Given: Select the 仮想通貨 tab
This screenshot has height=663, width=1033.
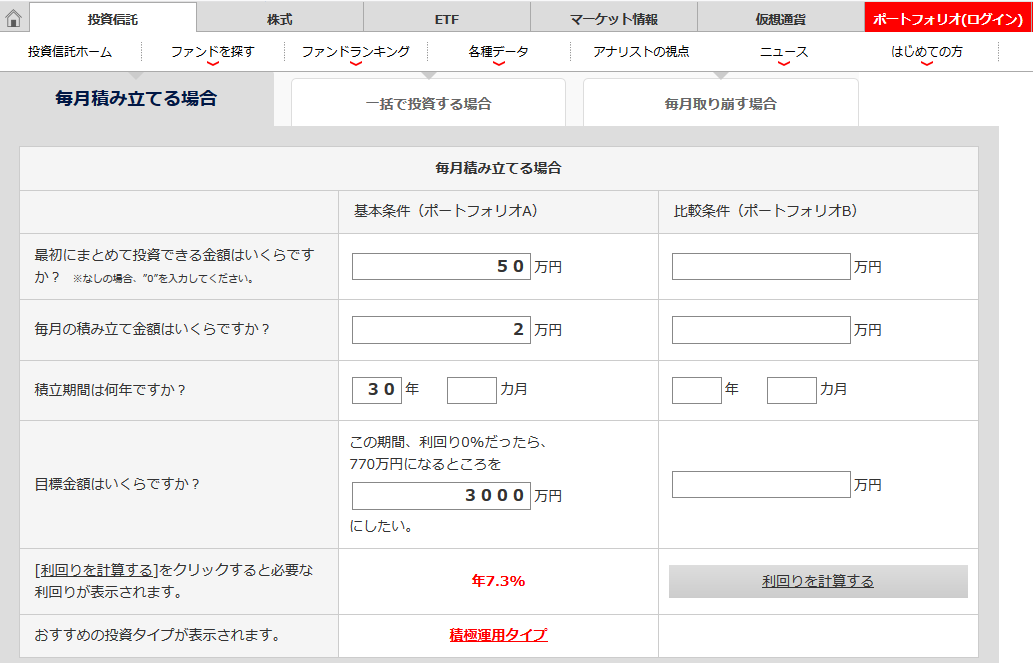Looking at the screenshot, I should click(780, 19).
